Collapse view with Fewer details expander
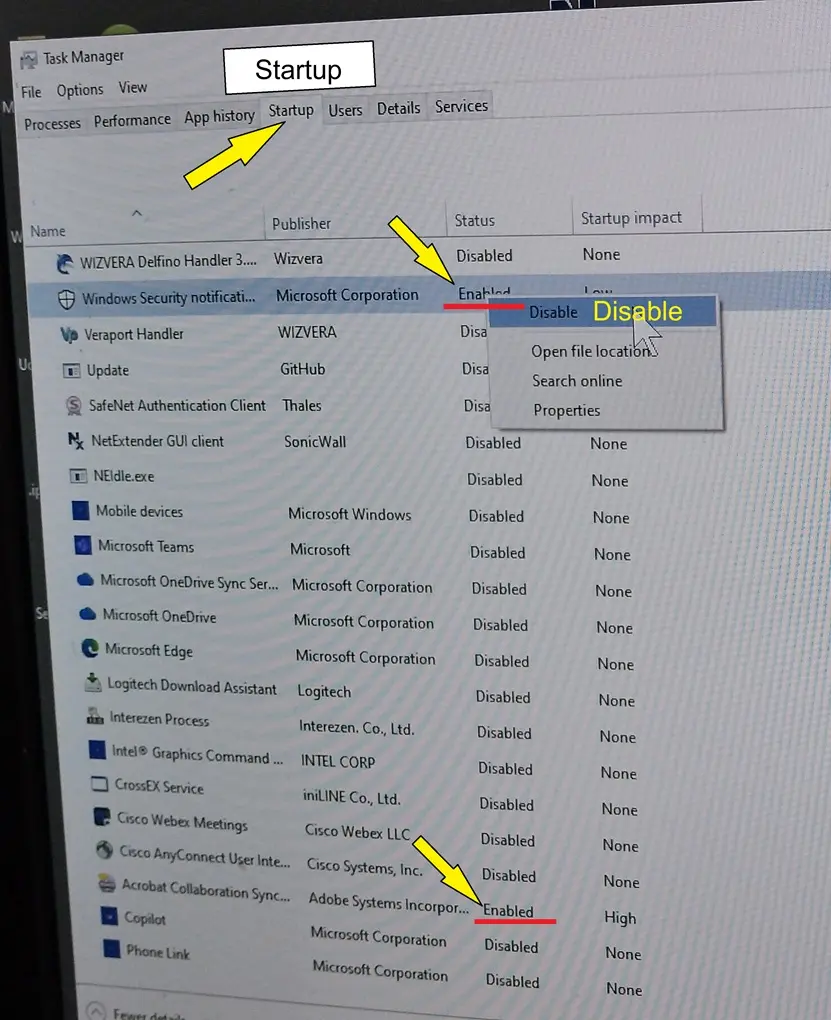Image resolution: width=831 pixels, height=1020 pixels. click(x=95, y=1012)
